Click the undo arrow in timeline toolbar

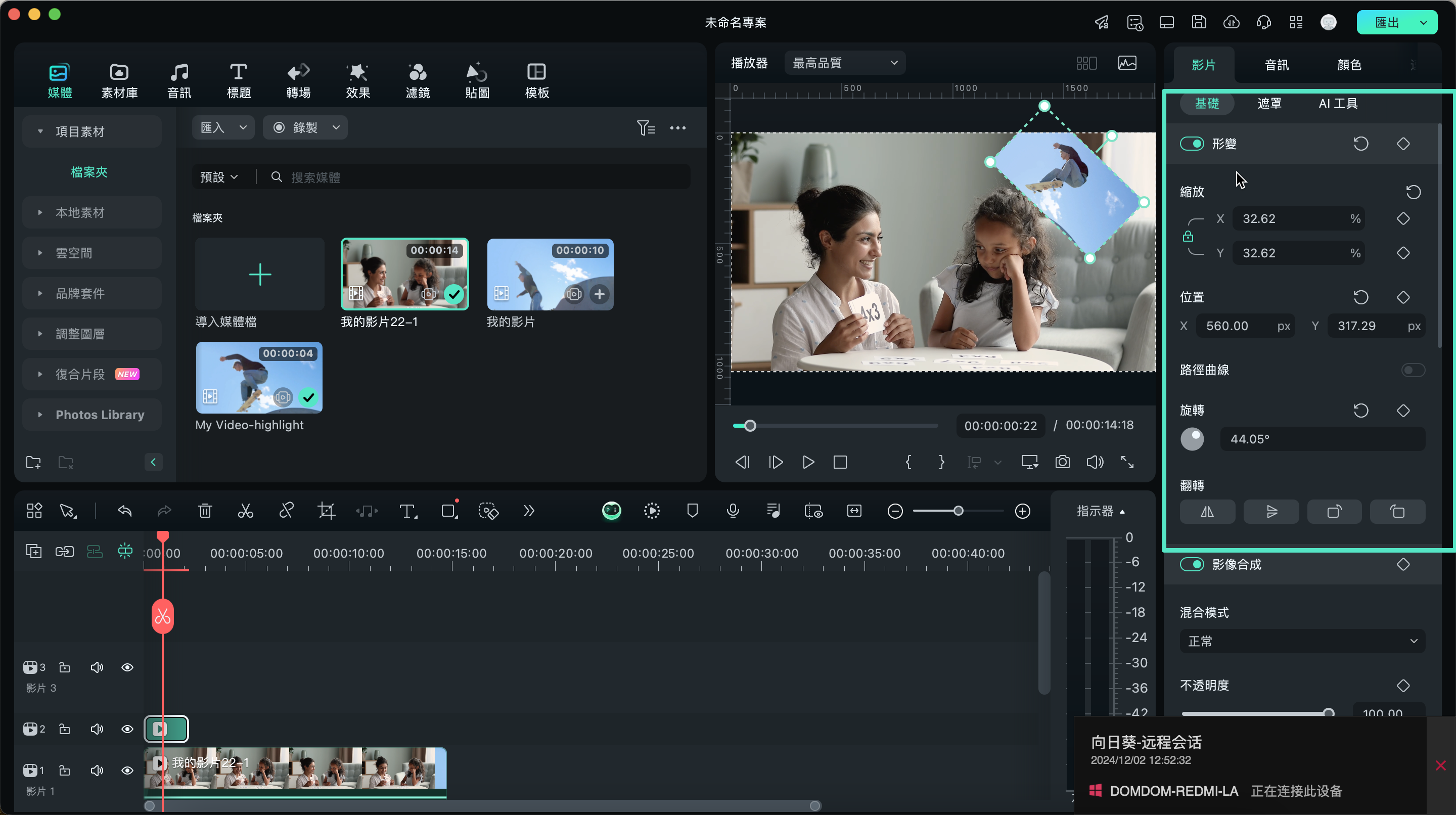click(x=124, y=511)
